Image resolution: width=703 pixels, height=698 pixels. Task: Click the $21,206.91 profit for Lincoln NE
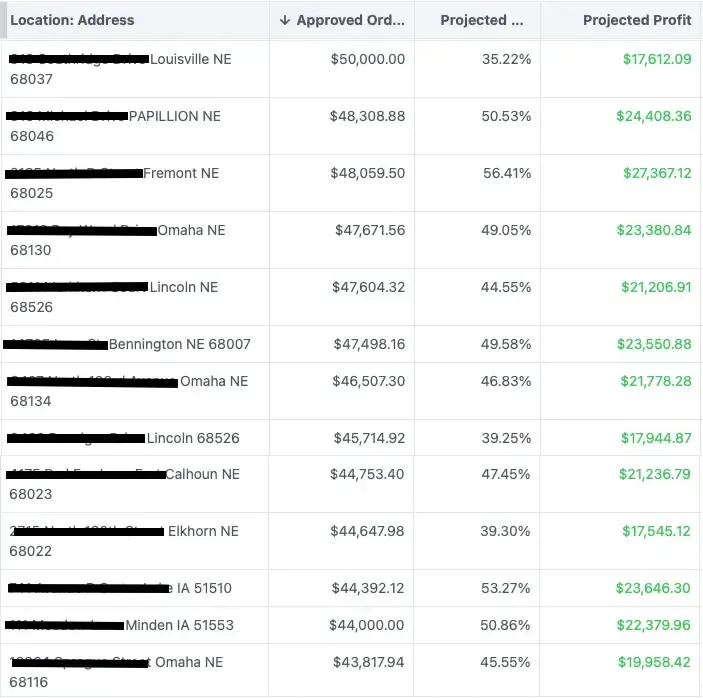(x=656, y=287)
